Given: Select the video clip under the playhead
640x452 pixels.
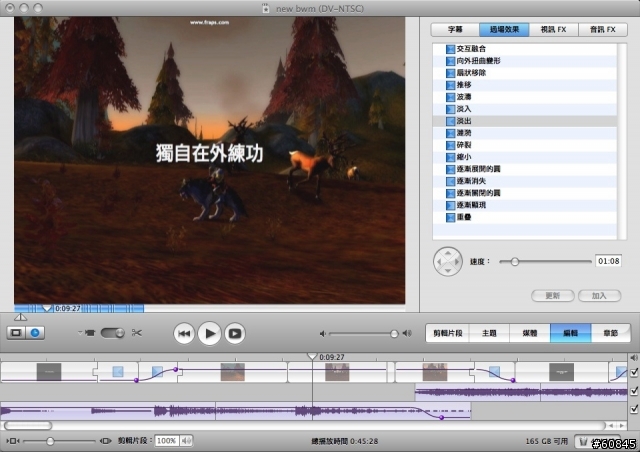Looking at the screenshot, I should pyautogui.click(x=337, y=372).
